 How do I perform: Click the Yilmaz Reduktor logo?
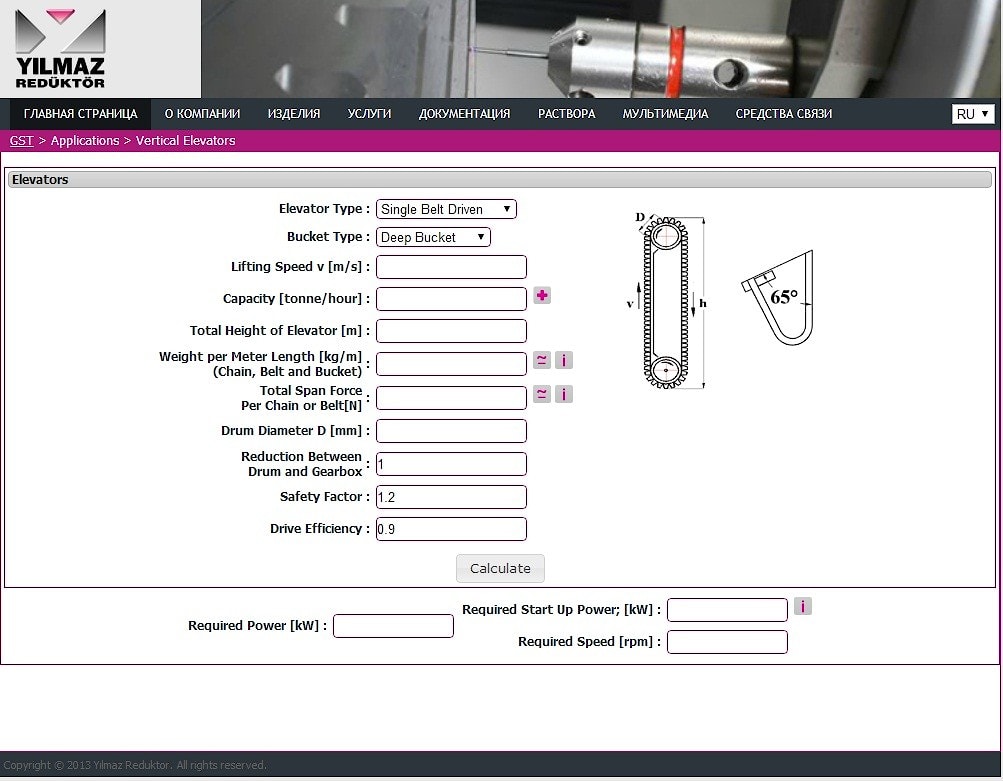pos(61,48)
